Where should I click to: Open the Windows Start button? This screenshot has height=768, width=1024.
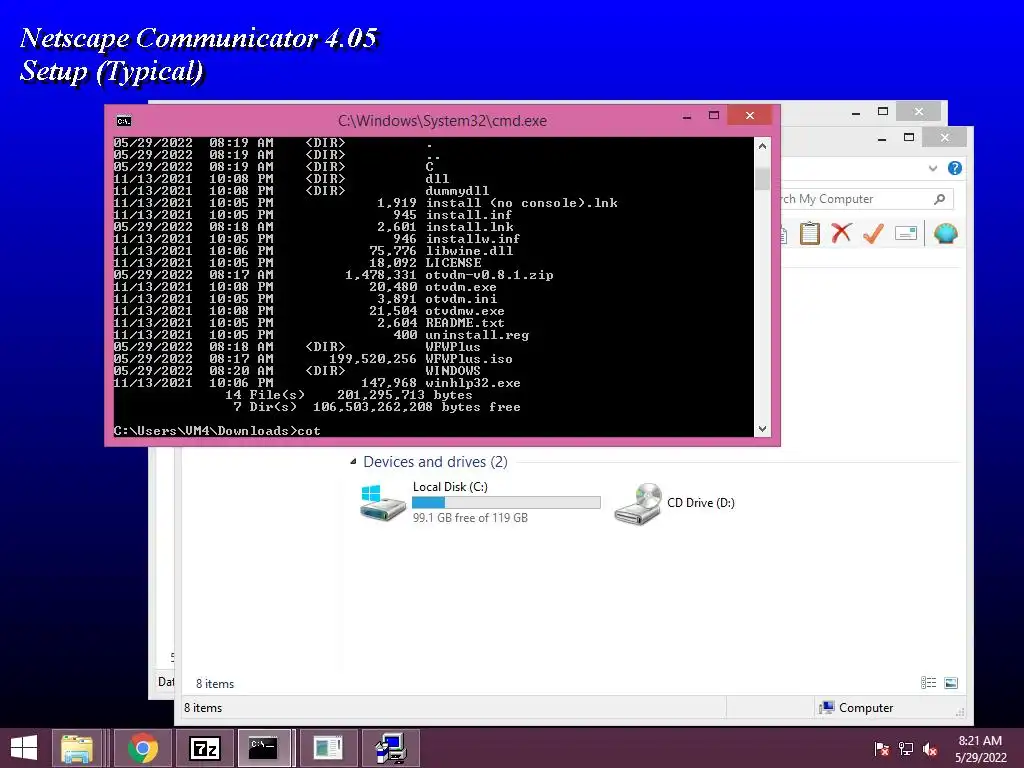(24, 748)
